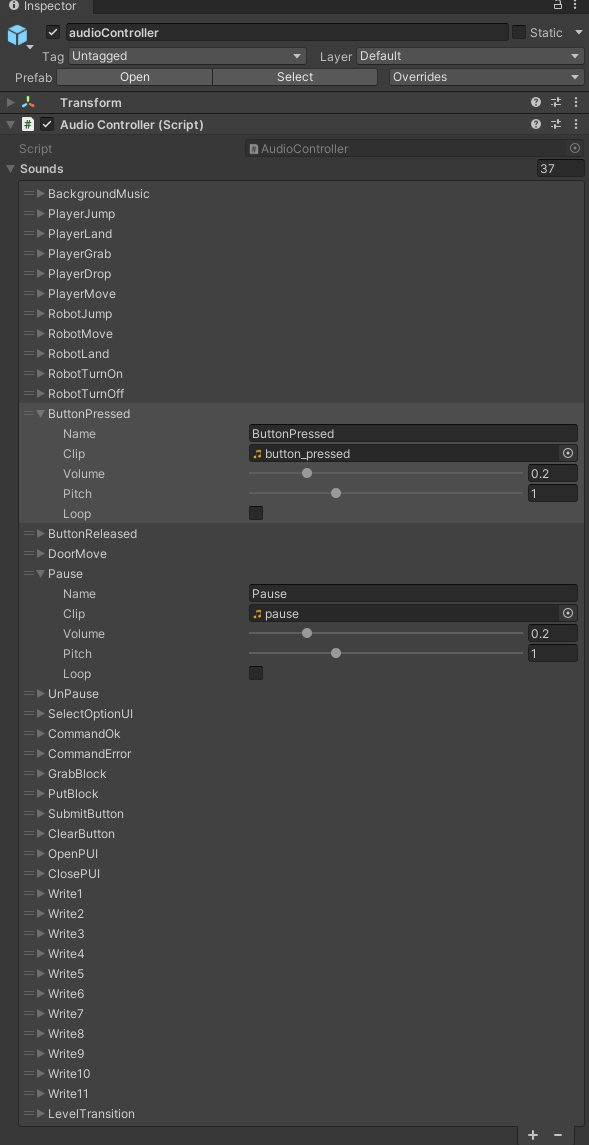
Task: Collapse the Pause sound entry
Action: (40, 573)
